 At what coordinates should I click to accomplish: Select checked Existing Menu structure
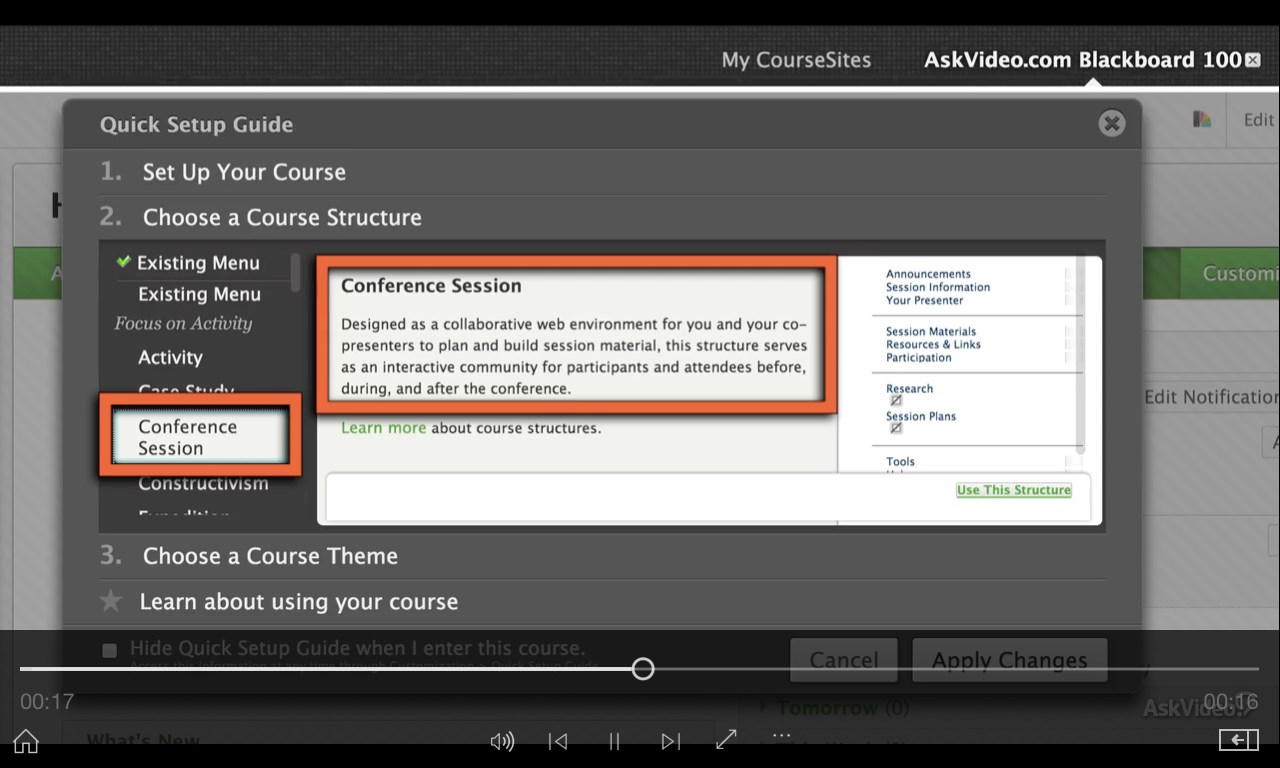pos(198,263)
